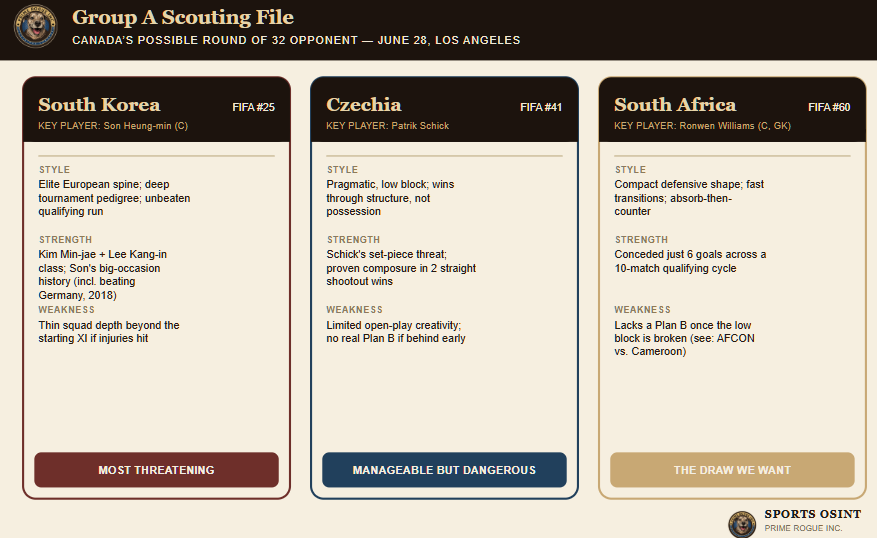
Task: Click South Africa's STYLE label
Action: point(630,169)
